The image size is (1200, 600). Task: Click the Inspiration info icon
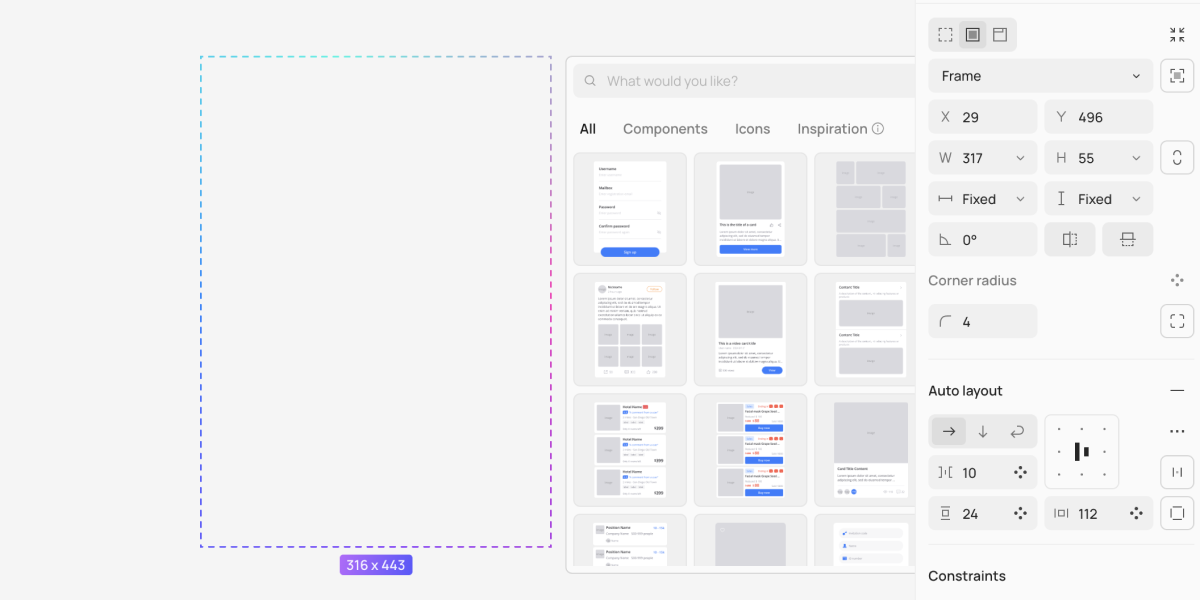click(x=878, y=129)
